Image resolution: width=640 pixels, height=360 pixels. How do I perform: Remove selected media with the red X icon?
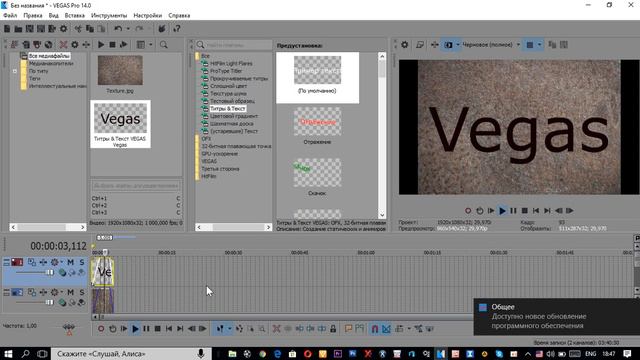[x=63, y=44]
